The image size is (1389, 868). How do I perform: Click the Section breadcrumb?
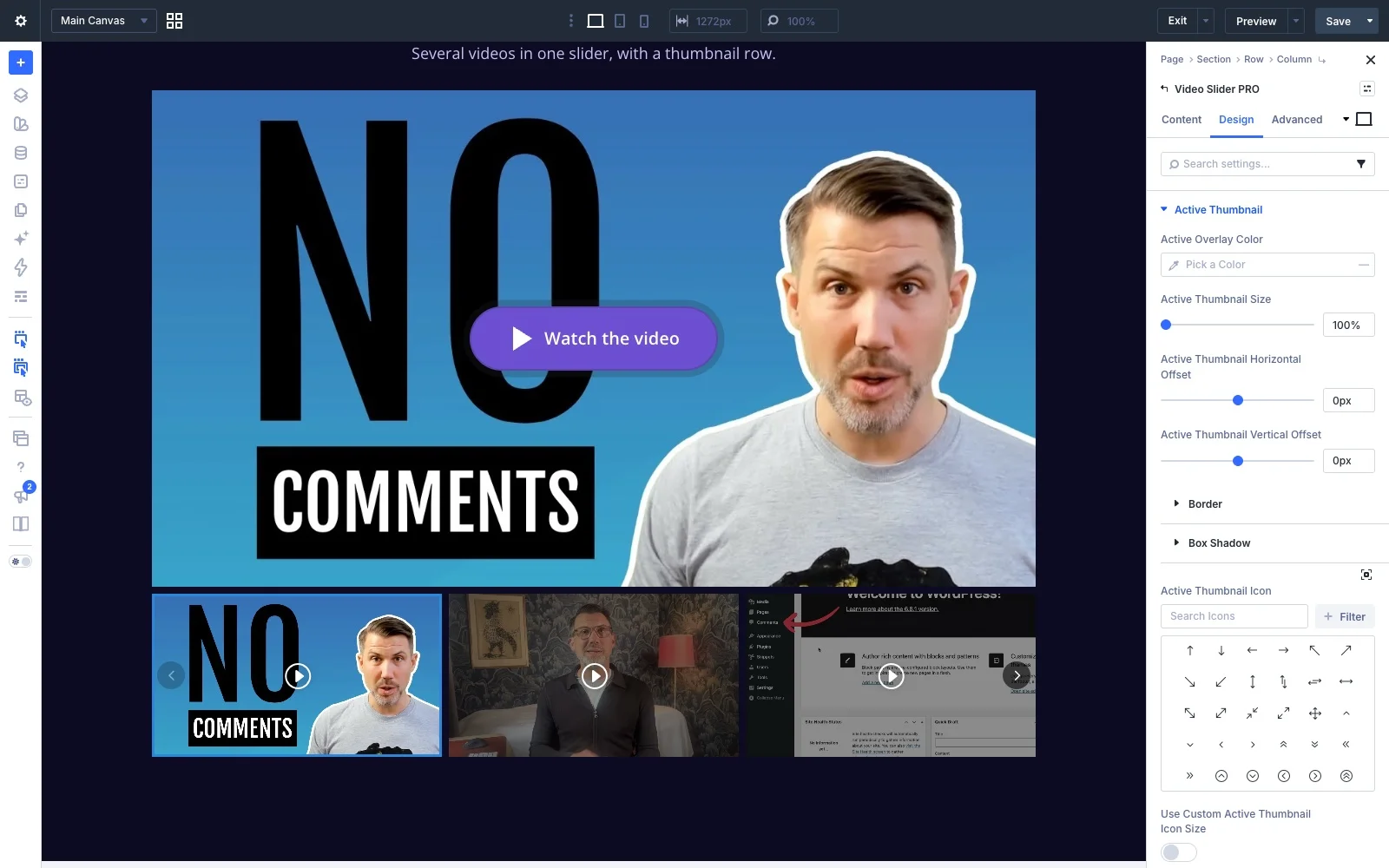click(1214, 60)
